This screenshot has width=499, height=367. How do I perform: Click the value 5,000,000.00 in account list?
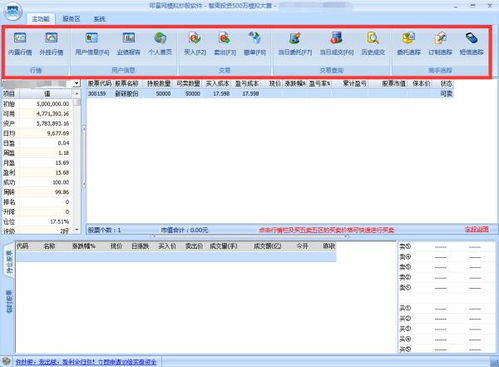click(x=53, y=104)
